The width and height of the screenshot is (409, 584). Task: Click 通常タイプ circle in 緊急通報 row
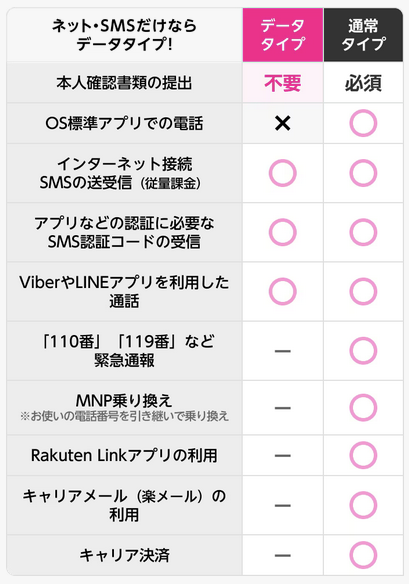point(363,350)
